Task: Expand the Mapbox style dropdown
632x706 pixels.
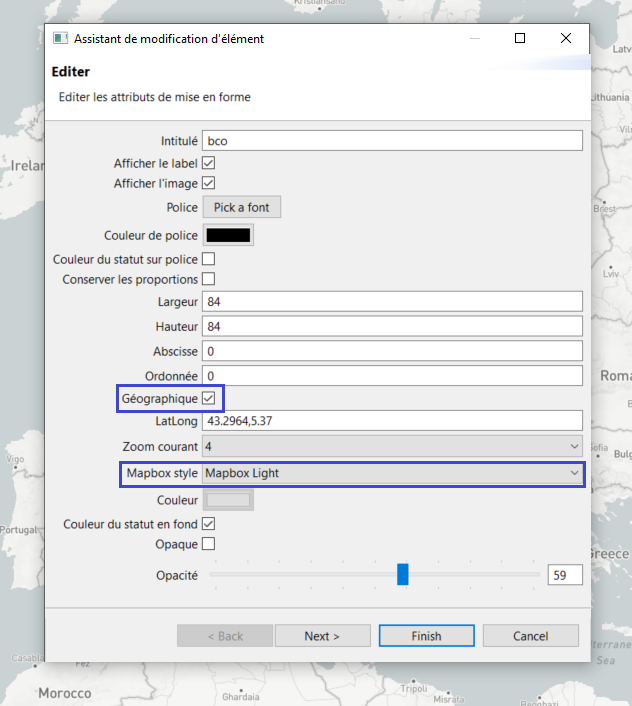Action: (x=392, y=473)
